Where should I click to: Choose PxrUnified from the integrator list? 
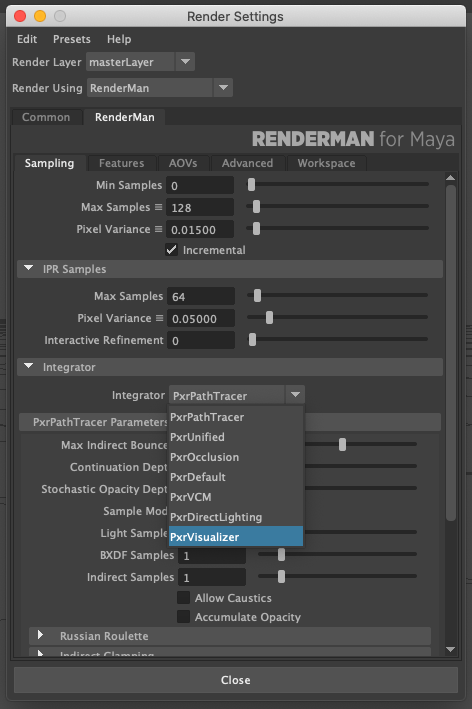tap(236, 437)
